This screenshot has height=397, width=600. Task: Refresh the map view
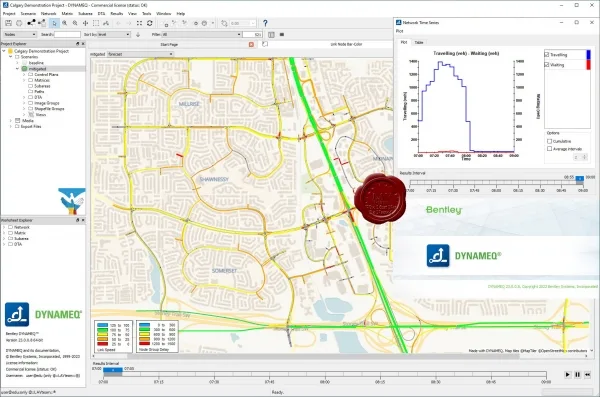pos(150,23)
